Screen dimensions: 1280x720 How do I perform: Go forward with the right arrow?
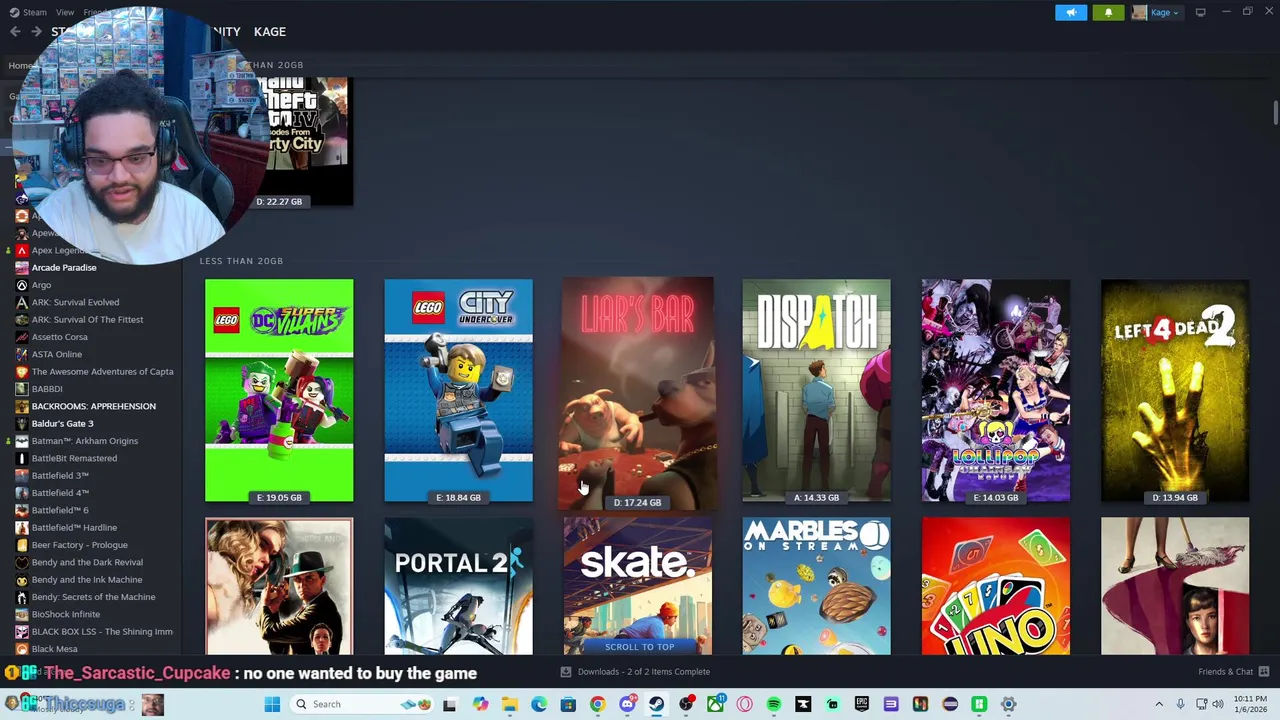pyautogui.click(x=36, y=32)
